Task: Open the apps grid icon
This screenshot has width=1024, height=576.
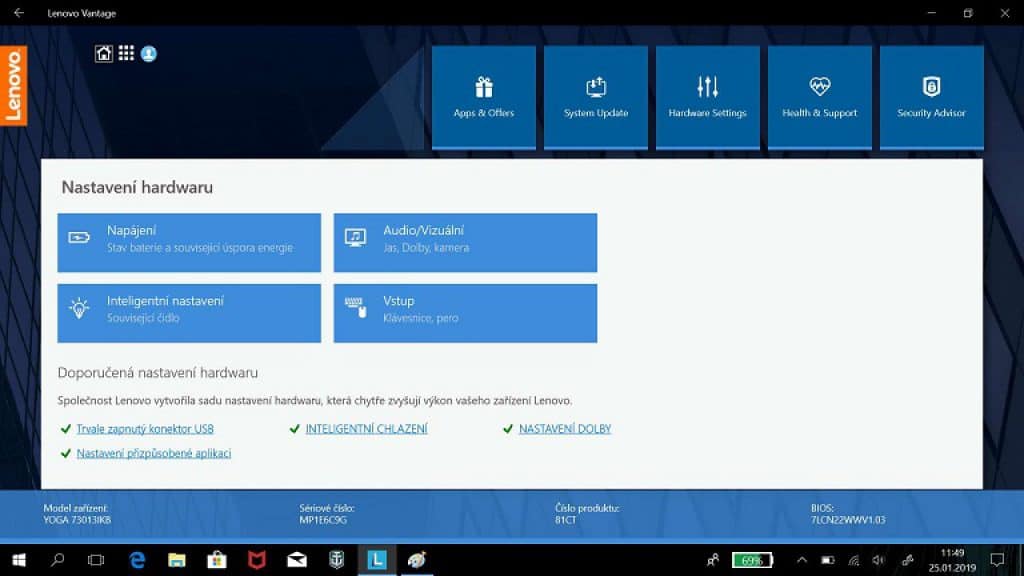Action: (126, 54)
